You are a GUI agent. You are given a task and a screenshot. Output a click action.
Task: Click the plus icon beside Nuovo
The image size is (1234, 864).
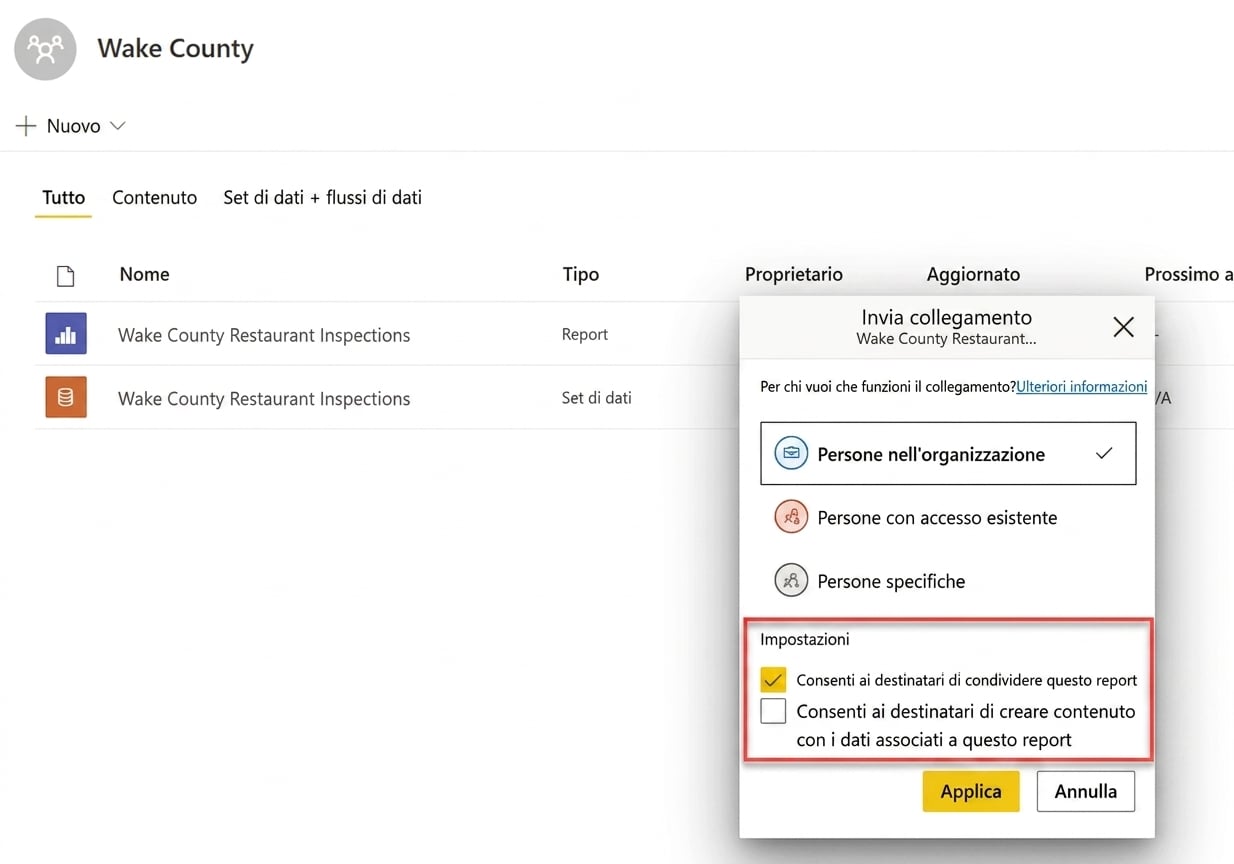pos(26,126)
